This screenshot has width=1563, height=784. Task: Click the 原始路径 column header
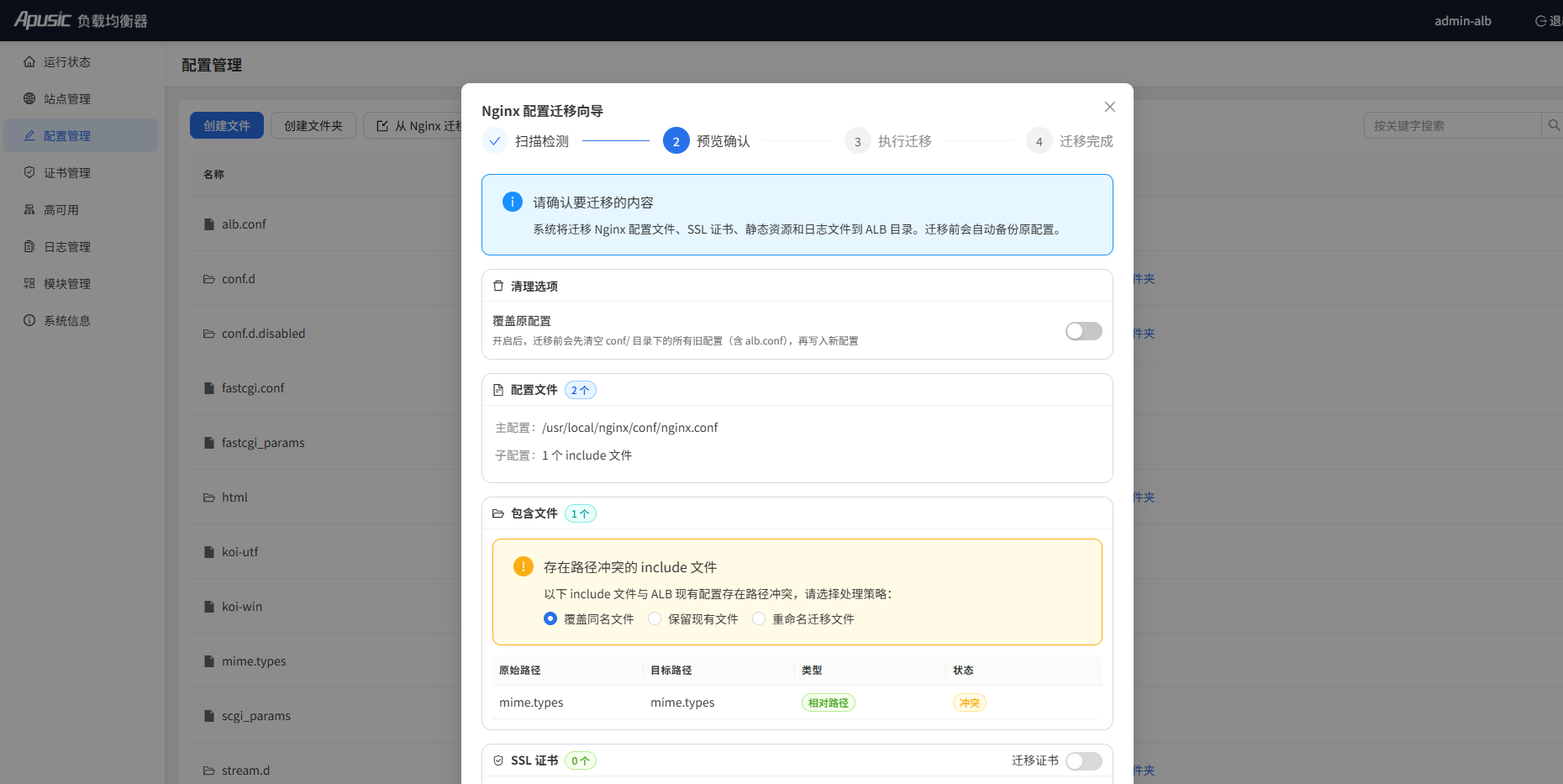click(x=520, y=670)
